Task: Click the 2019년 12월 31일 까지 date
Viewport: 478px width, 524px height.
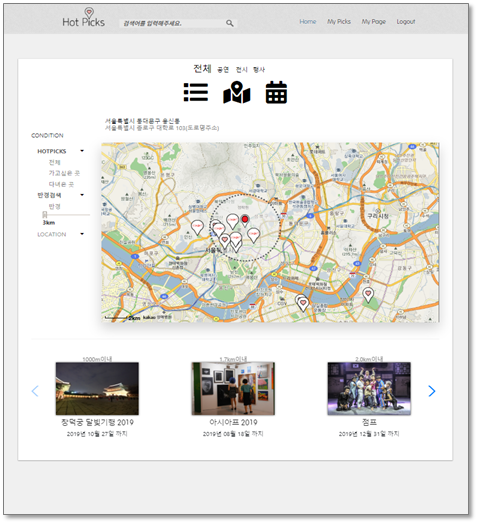Action: tap(369, 434)
